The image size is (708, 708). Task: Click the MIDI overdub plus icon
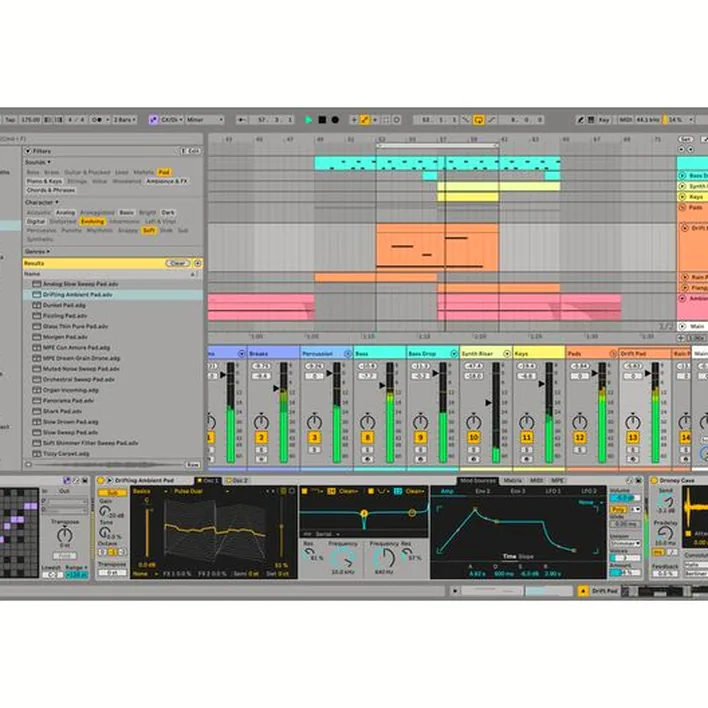point(354,120)
